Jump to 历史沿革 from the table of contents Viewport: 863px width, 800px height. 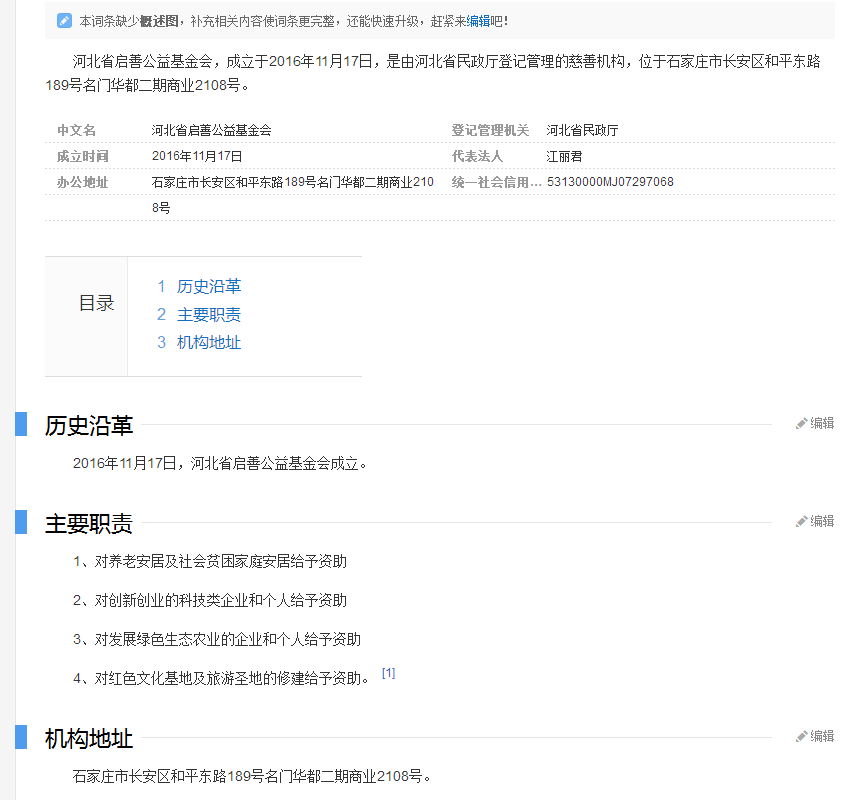[208, 287]
